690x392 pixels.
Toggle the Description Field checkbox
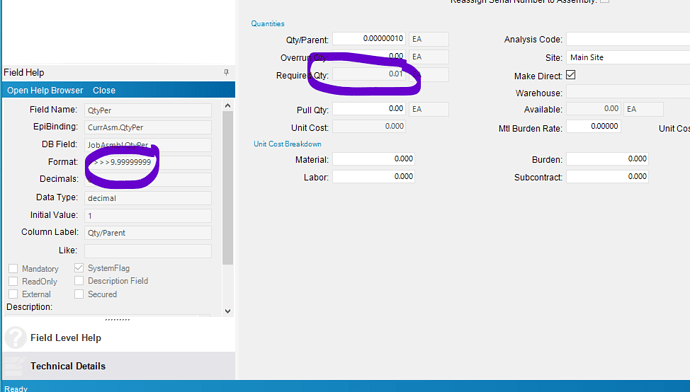click(x=79, y=281)
